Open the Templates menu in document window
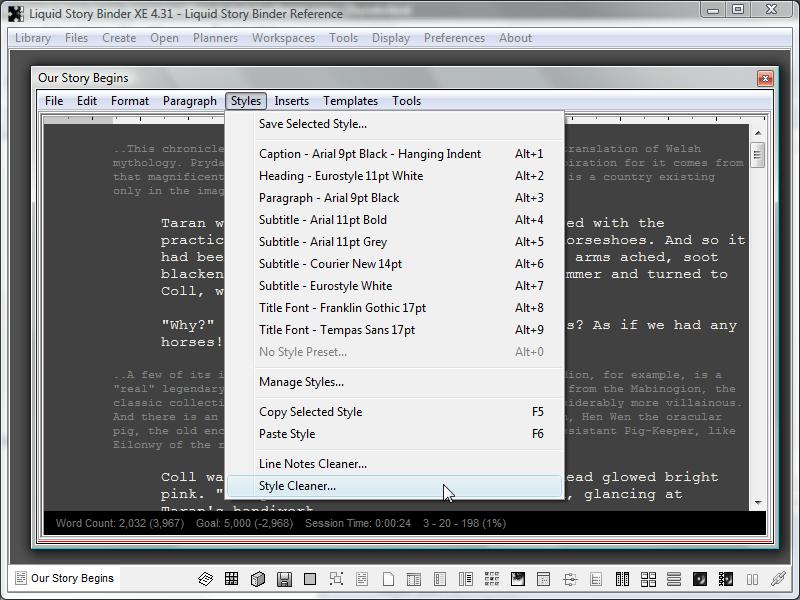This screenshot has width=800, height=600. tap(350, 101)
